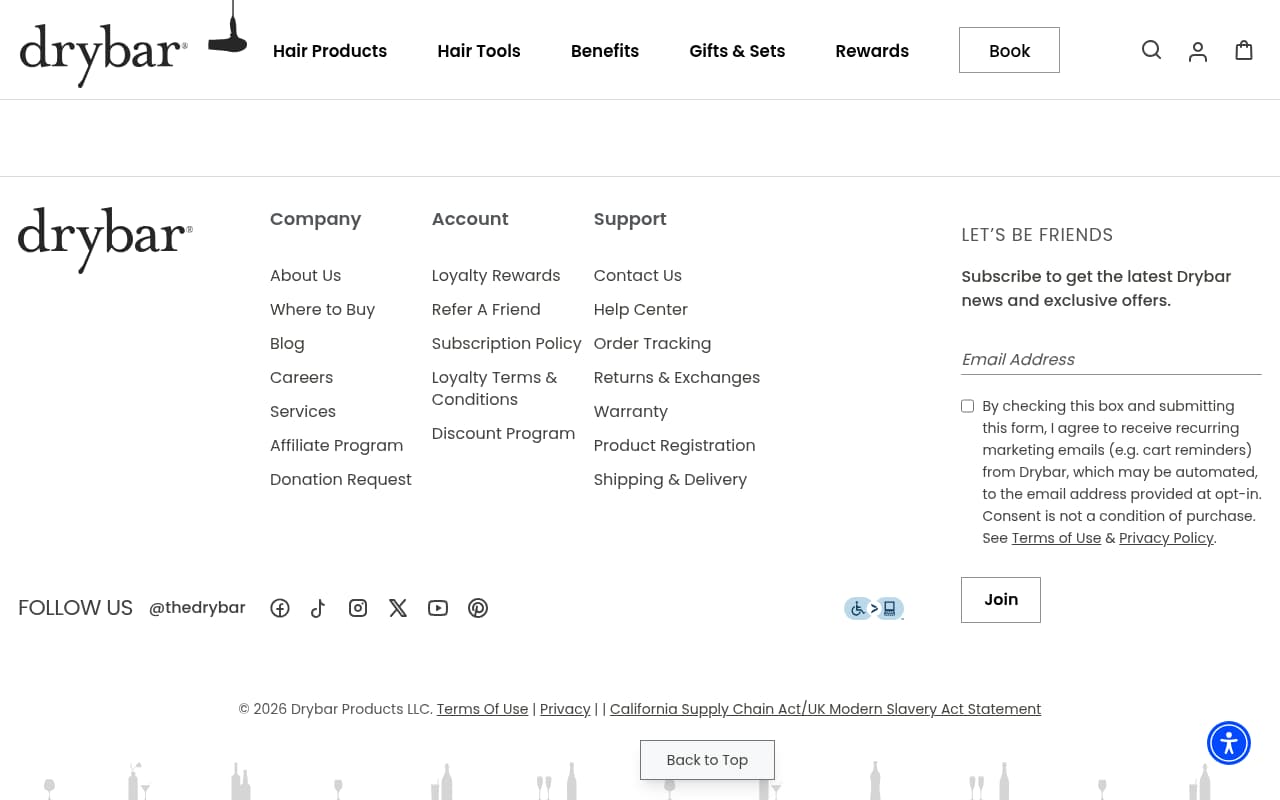Open Terms Of Use in the copyright line
Viewport: 1280px width, 800px height.
[x=482, y=709]
